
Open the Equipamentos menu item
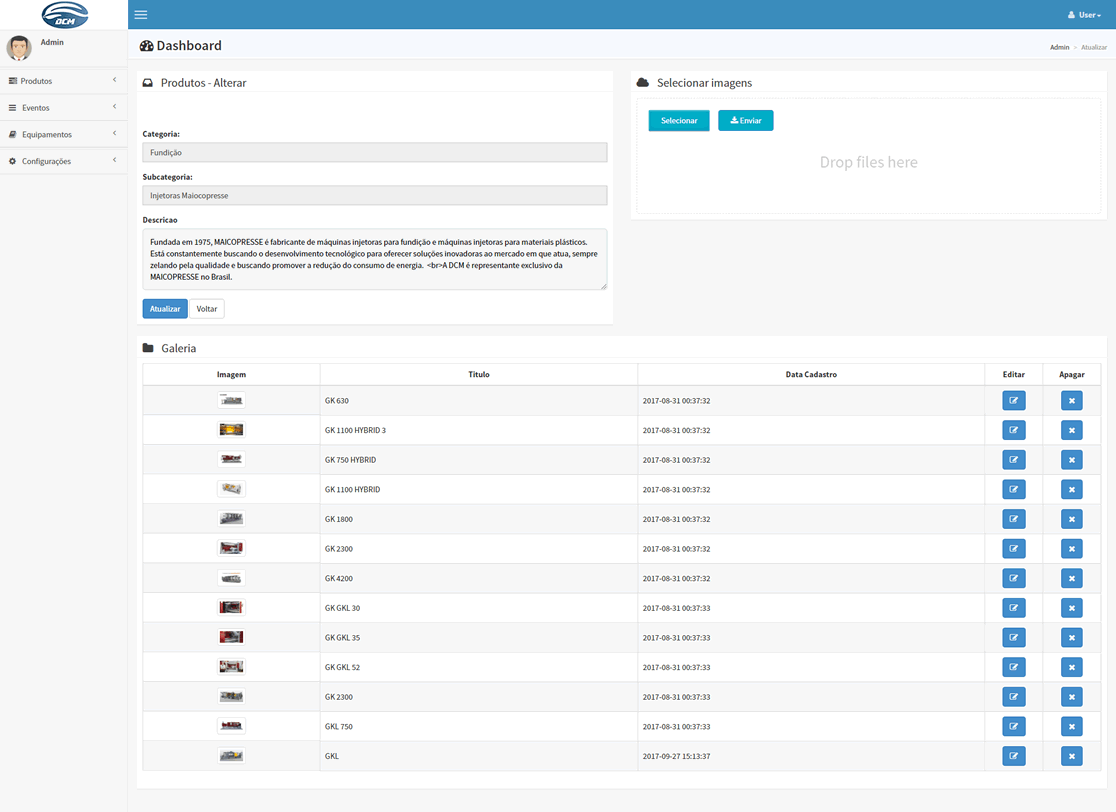(63, 134)
